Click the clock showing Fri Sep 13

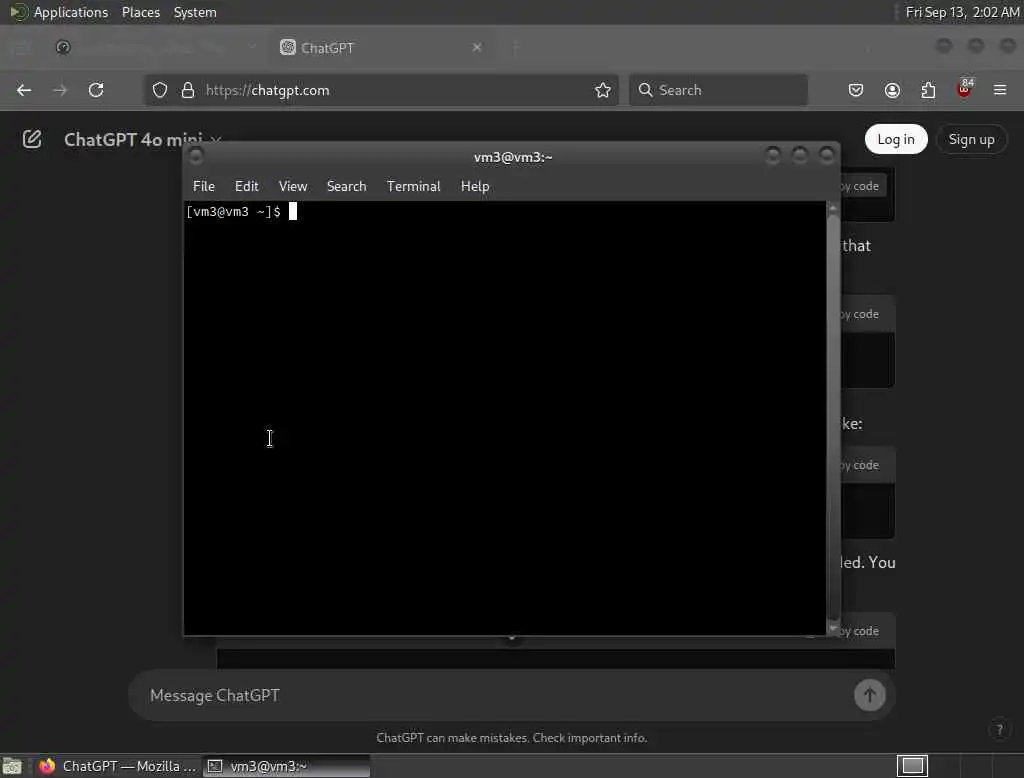click(x=962, y=12)
